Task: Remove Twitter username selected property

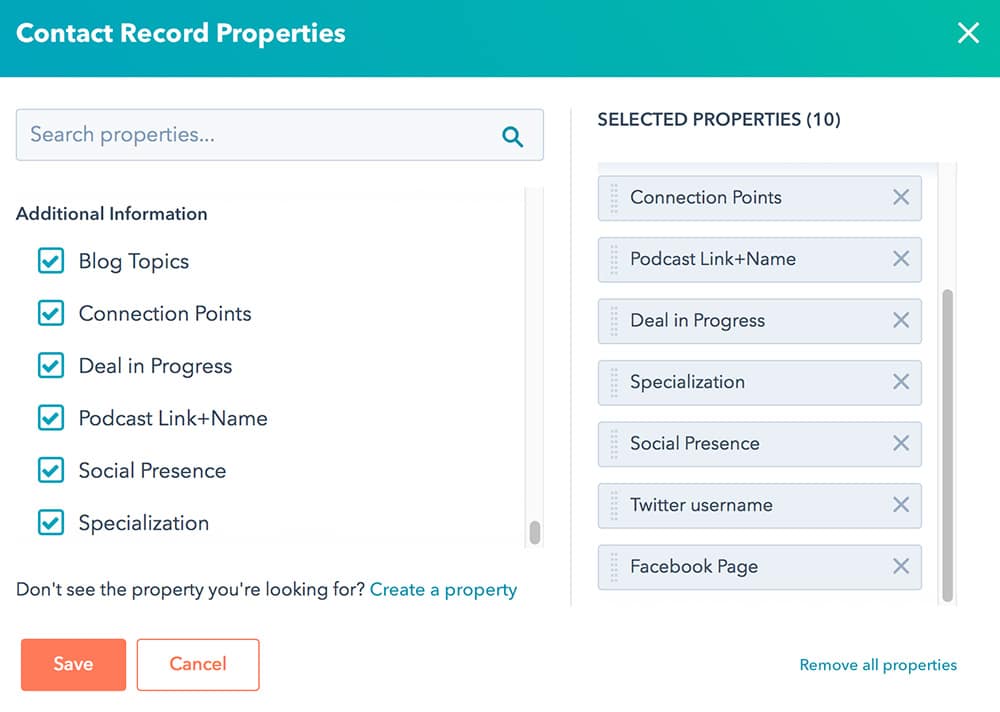Action: 900,505
